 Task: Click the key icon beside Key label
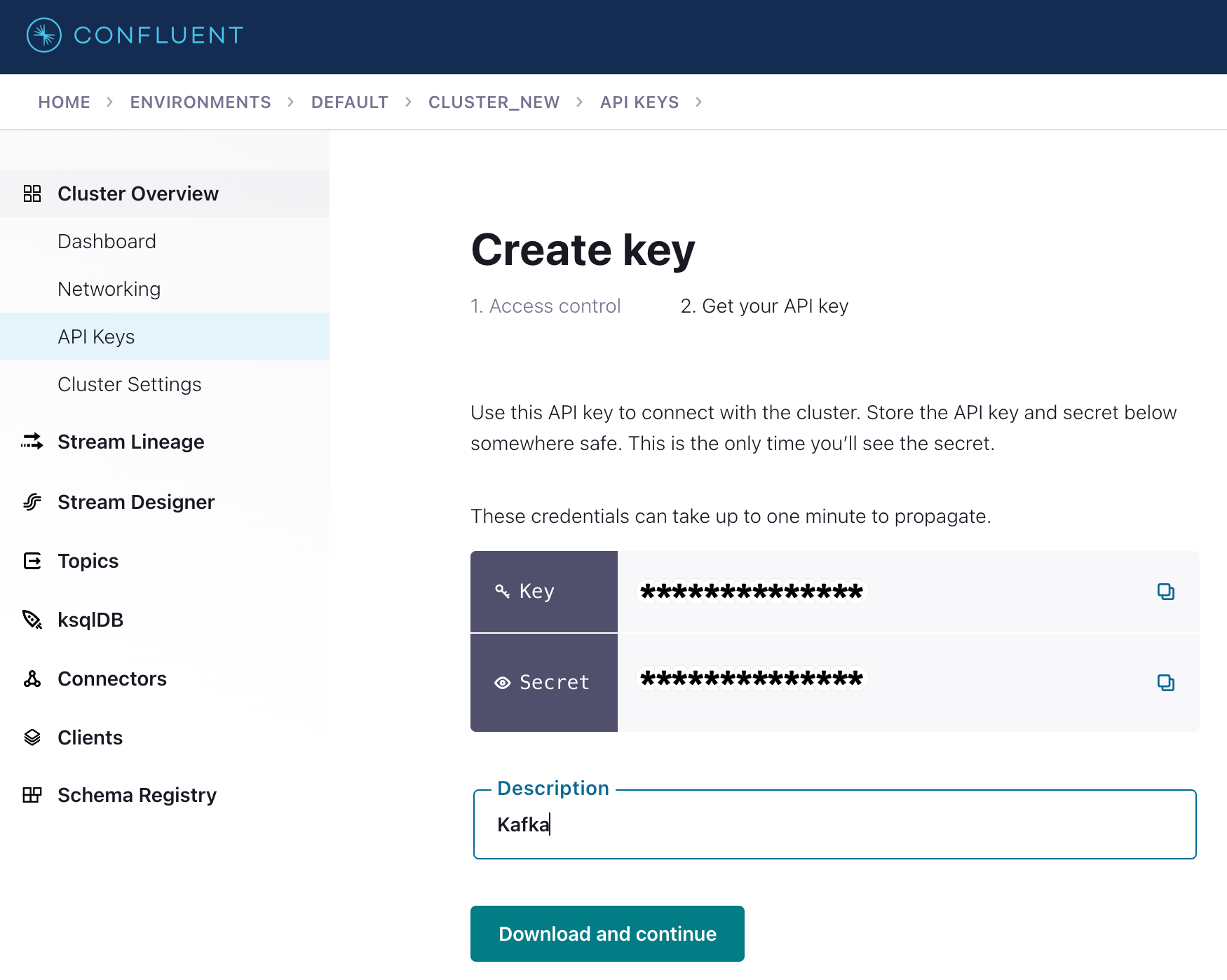[x=502, y=591]
